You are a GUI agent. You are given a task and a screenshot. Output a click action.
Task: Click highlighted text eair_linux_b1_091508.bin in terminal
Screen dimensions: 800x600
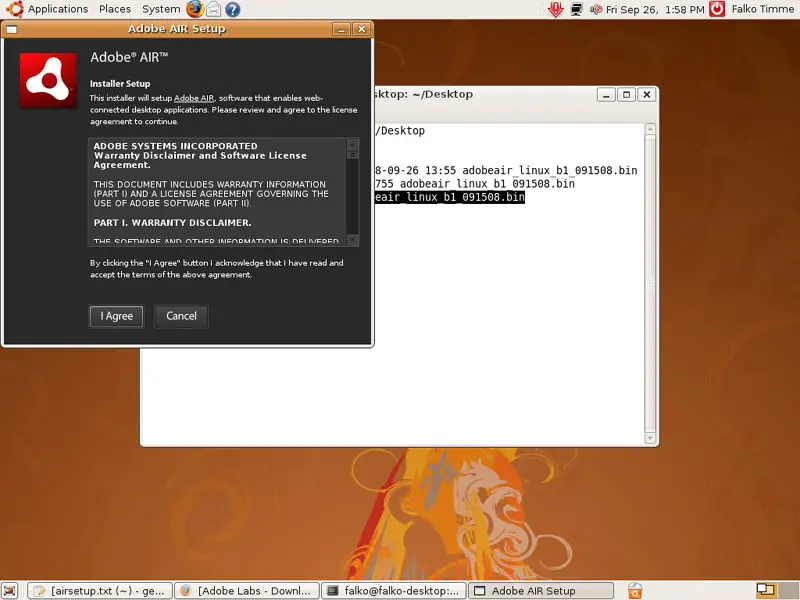pyautogui.click(x=450, y=197)
